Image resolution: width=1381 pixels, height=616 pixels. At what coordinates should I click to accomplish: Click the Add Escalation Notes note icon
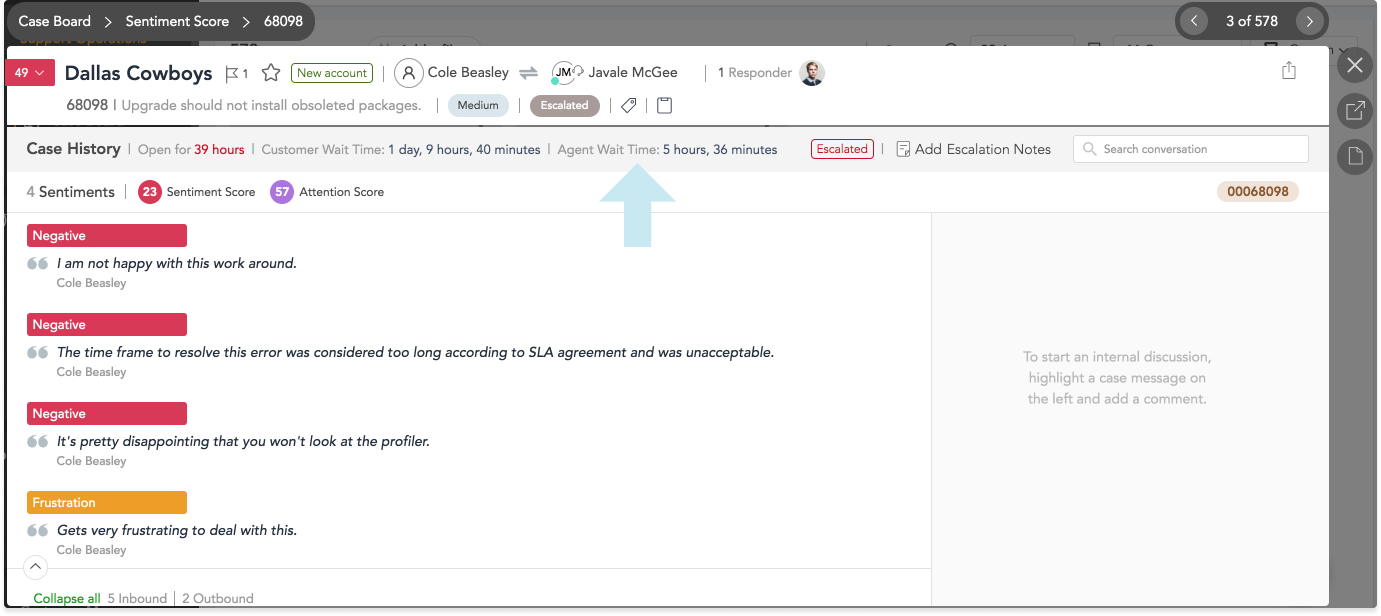(903, 149)
